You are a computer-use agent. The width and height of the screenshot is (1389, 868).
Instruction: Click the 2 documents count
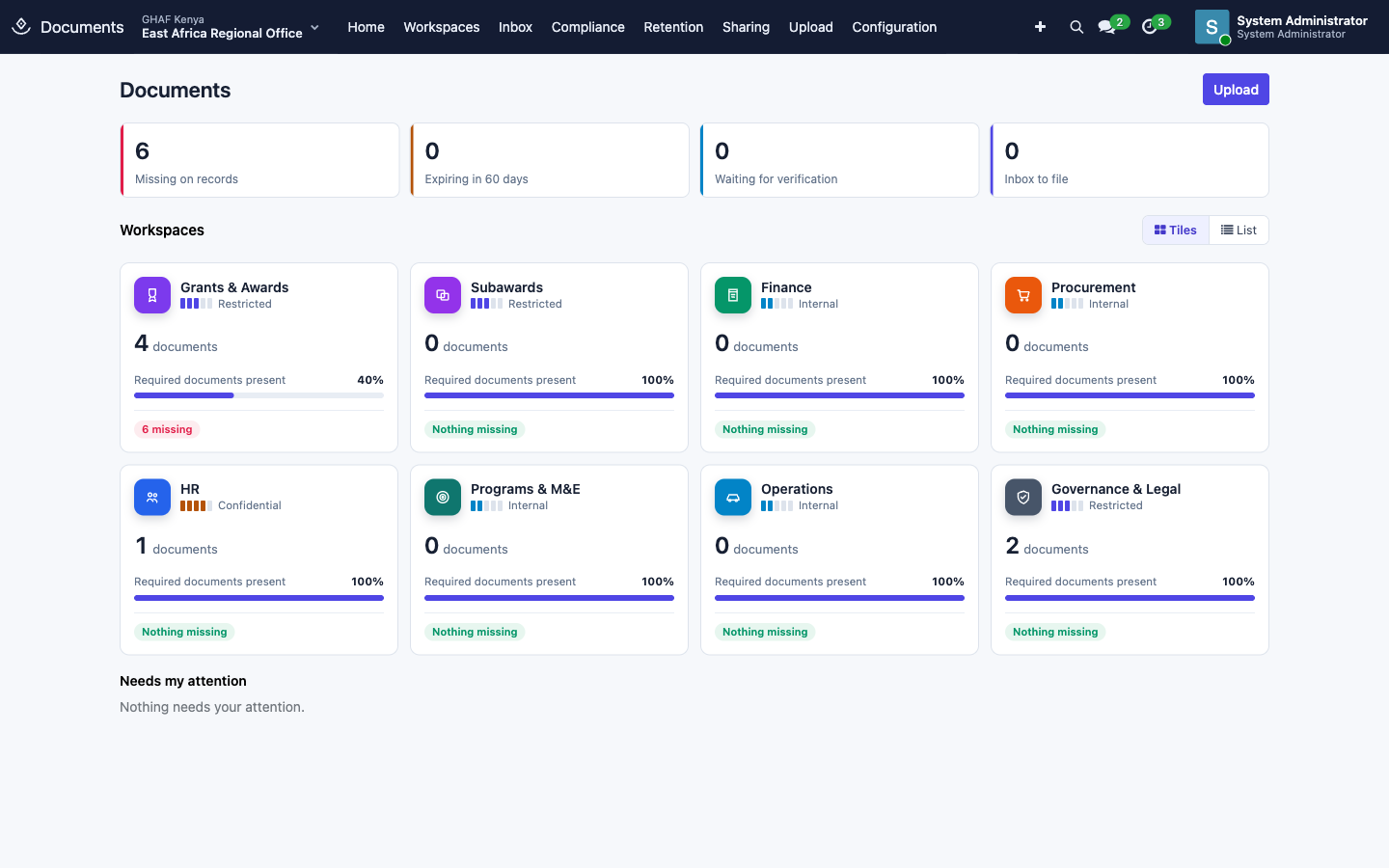(x=1047, y=547)
